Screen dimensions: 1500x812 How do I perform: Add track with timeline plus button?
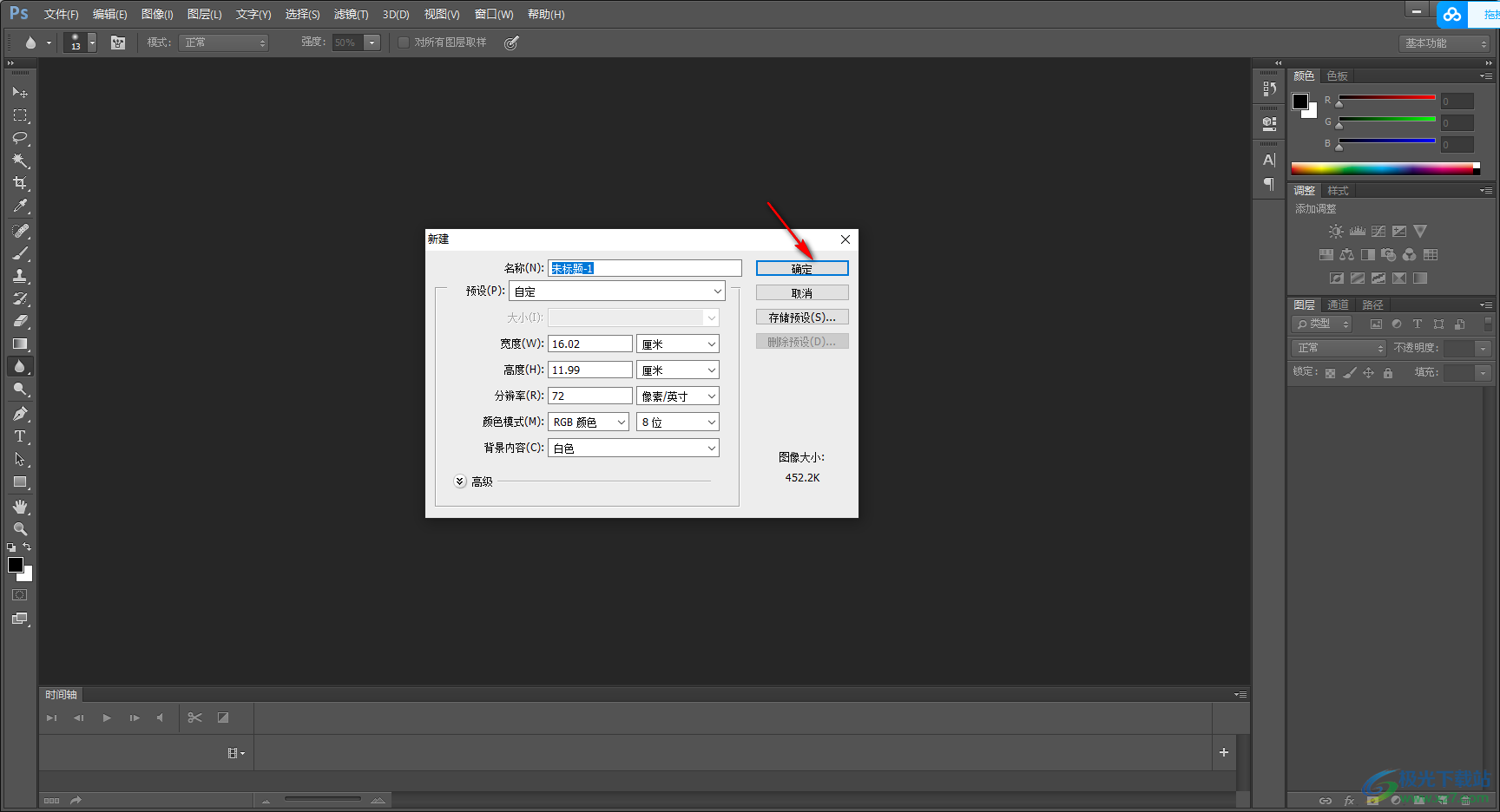1224,752
